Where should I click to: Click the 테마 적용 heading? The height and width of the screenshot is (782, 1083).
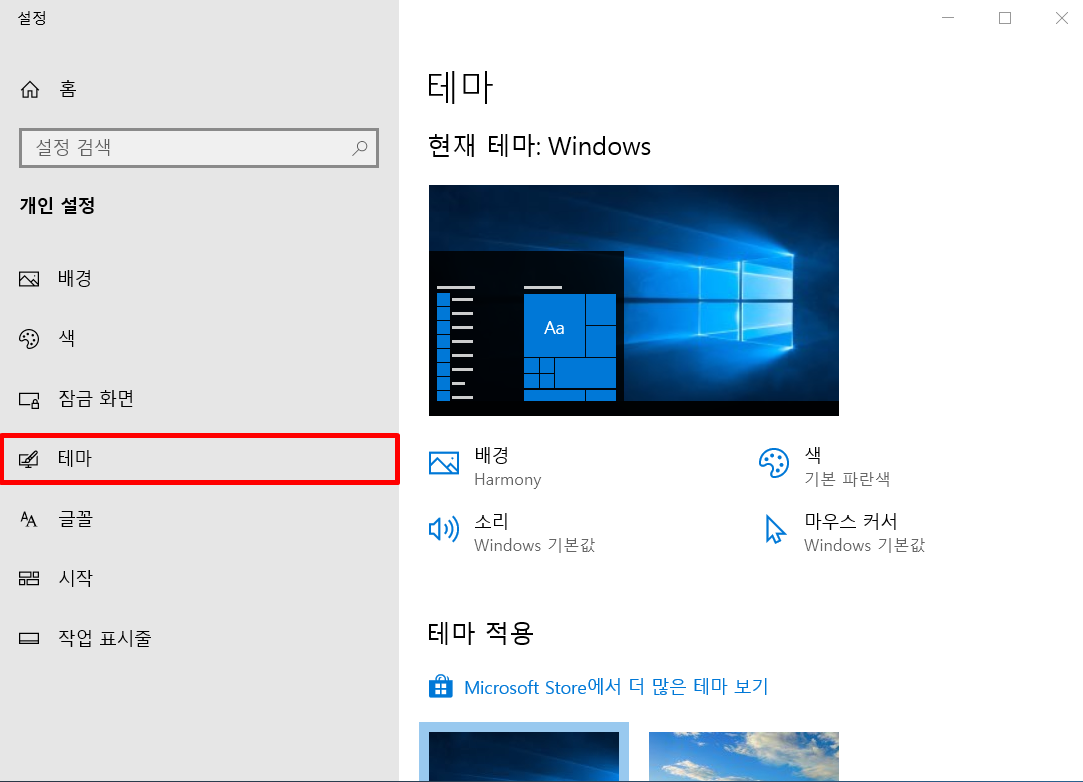481,633
